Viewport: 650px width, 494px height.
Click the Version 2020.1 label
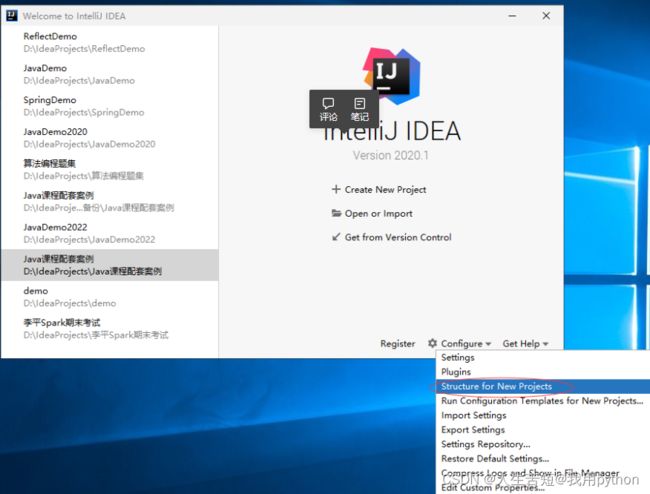click(x=390, y=155)
